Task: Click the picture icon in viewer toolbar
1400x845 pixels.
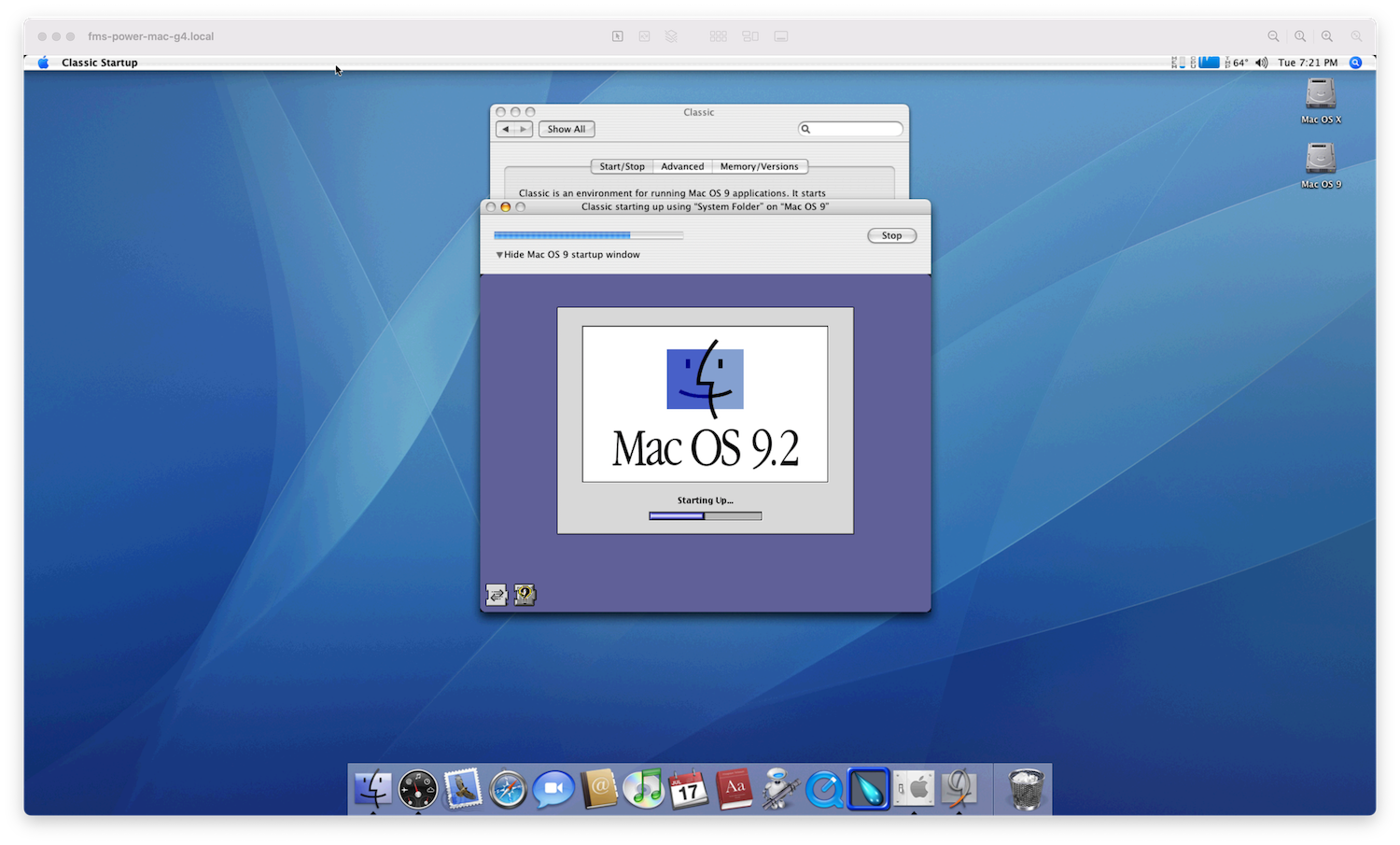Action: [x=644, y=36]
